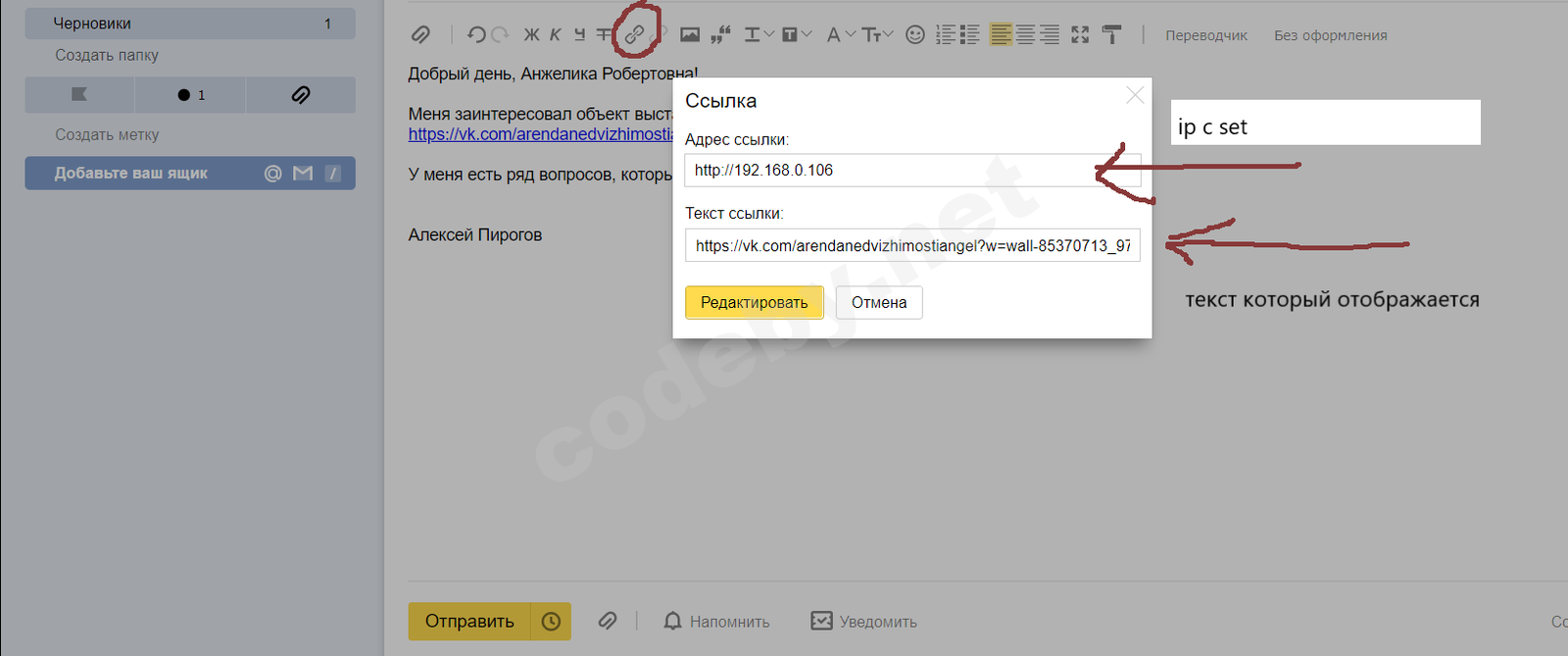Open the emoji smiley picker
The height and width of the screenshot is (656, 1568).
pos(914,35)
